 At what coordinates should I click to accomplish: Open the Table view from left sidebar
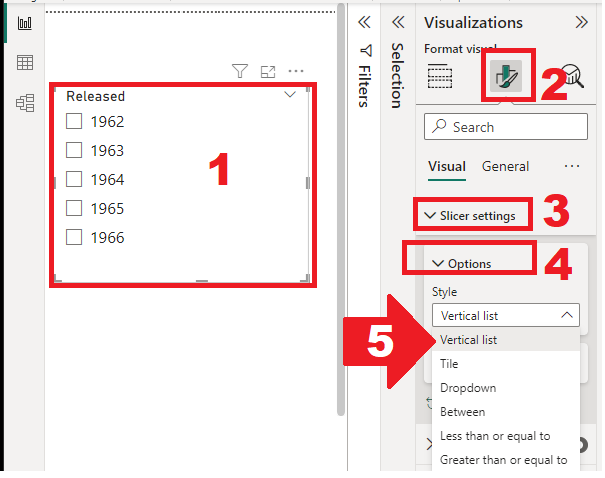(25, 63)
